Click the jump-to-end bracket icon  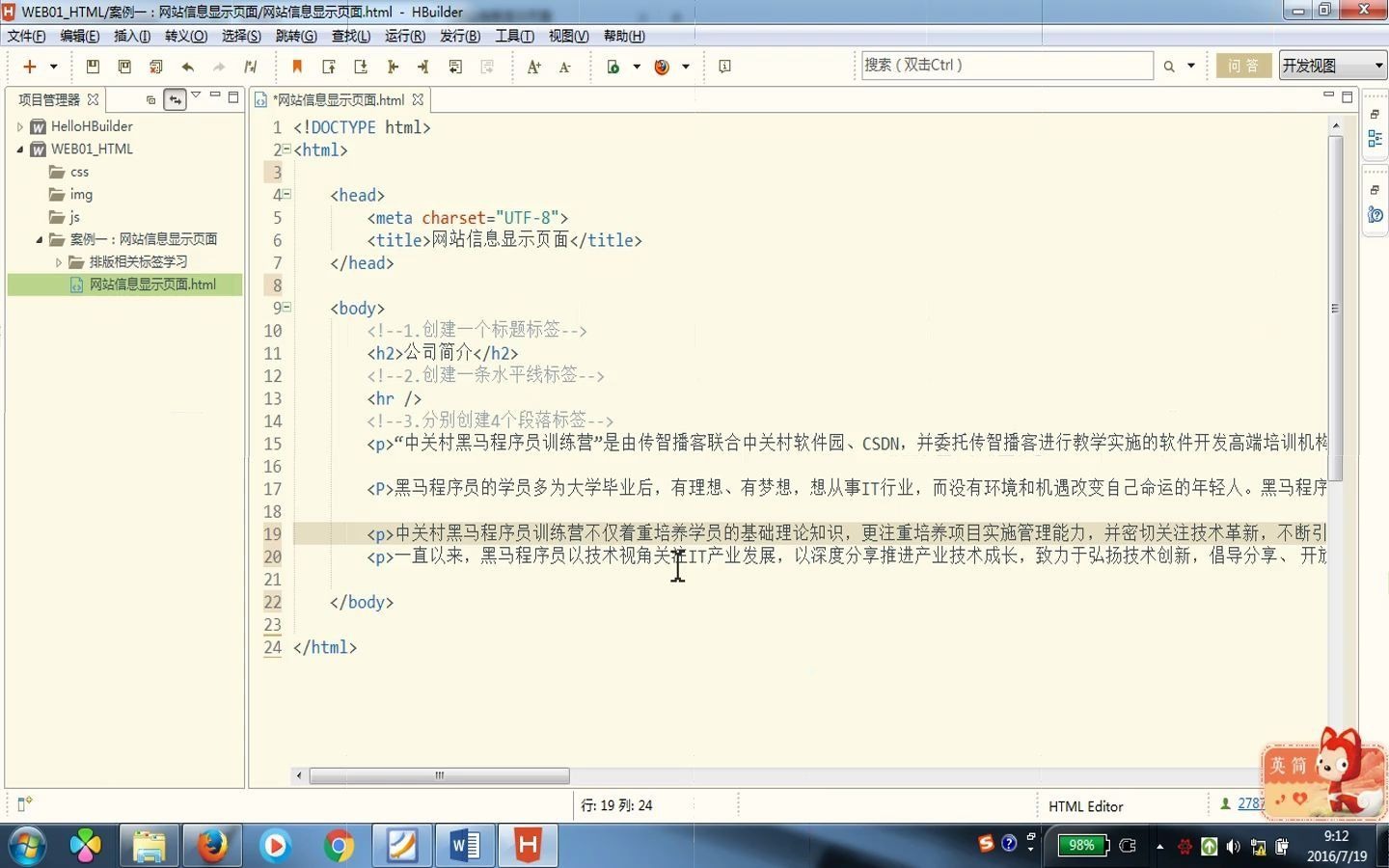point(423,67)
